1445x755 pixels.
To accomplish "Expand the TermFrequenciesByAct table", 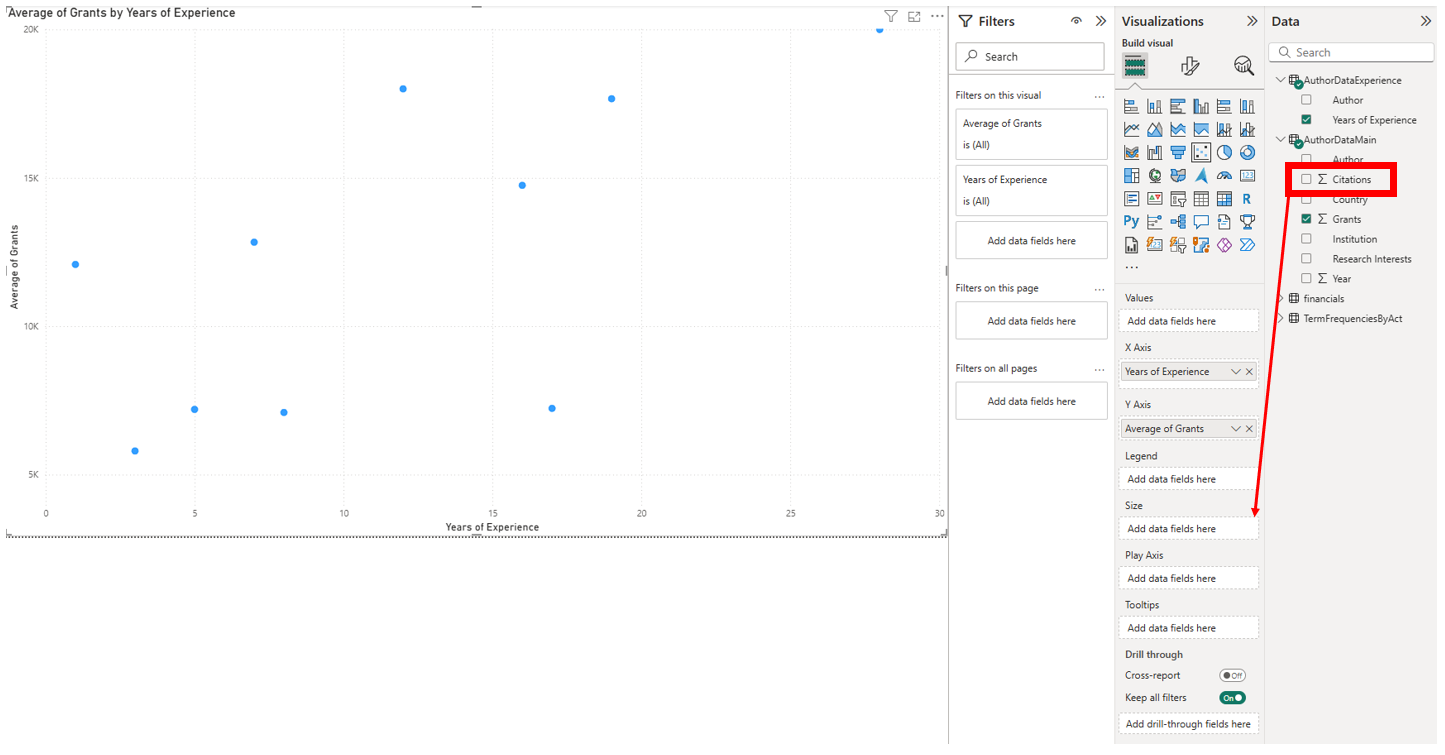I will [x=1281, y=318].
